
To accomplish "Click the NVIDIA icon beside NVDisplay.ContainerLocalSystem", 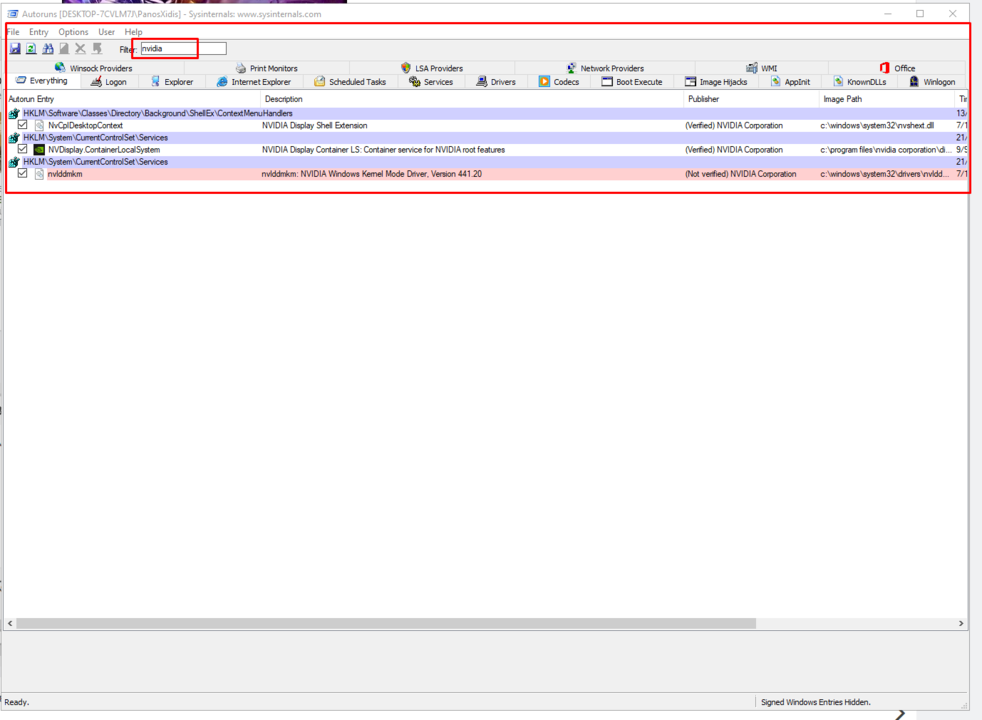I will coord(39,150).
